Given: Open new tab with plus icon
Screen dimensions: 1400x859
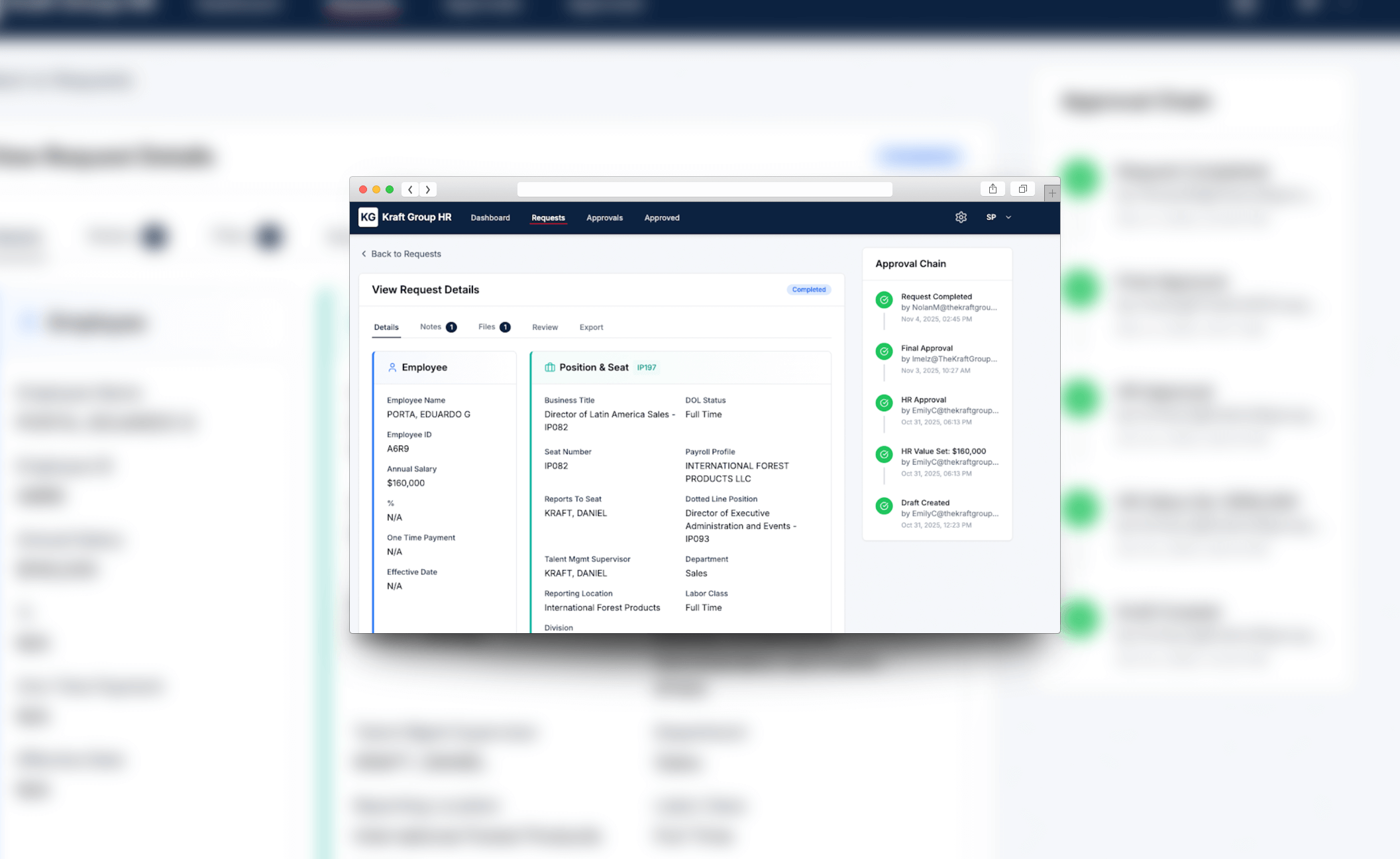Looking at the screenshot, I should 1051,193.
